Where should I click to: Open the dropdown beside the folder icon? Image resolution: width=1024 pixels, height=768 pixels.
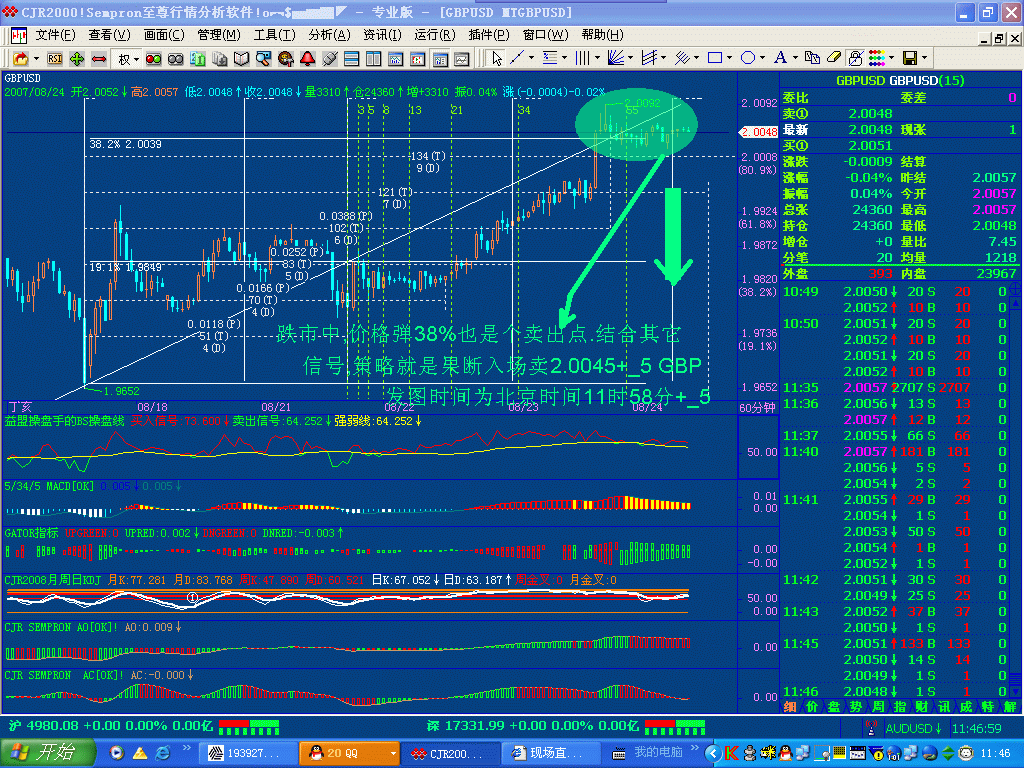(36, 59)
